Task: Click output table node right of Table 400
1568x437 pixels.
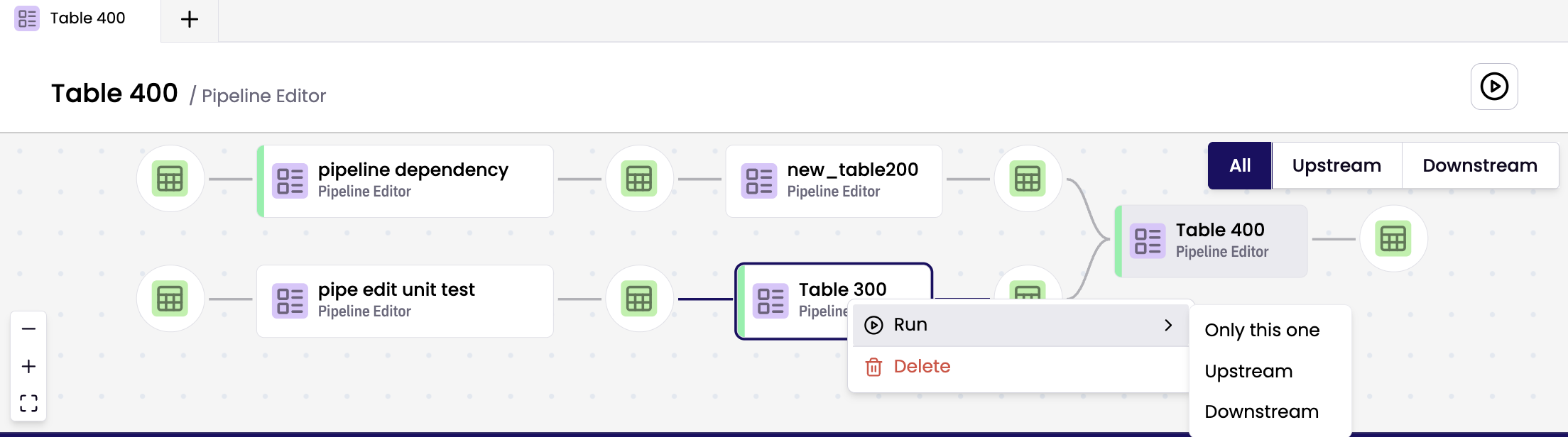Action: pyautogui.click(x=1393, y=239)
